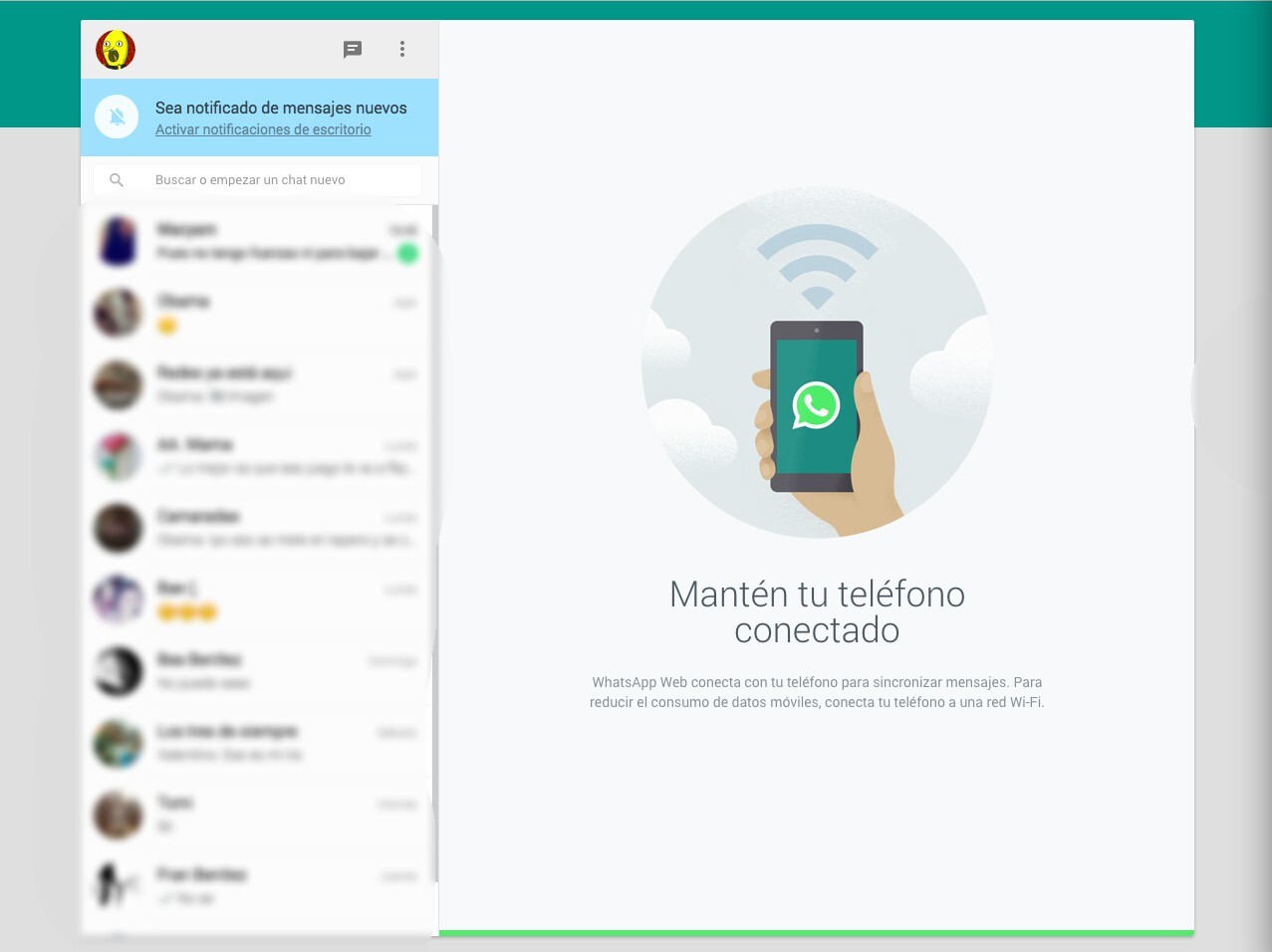Open a new chat with the compose icon

tap(352, 49)
